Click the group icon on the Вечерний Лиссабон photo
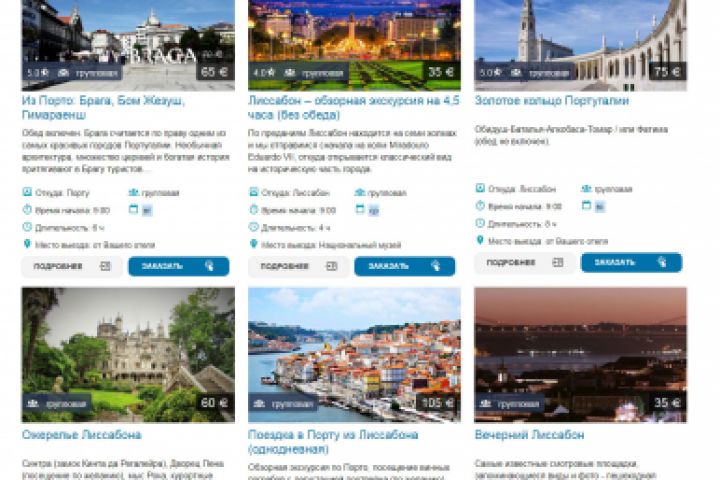The height and width of the screenshot is (480, 720). pos(485,404)
